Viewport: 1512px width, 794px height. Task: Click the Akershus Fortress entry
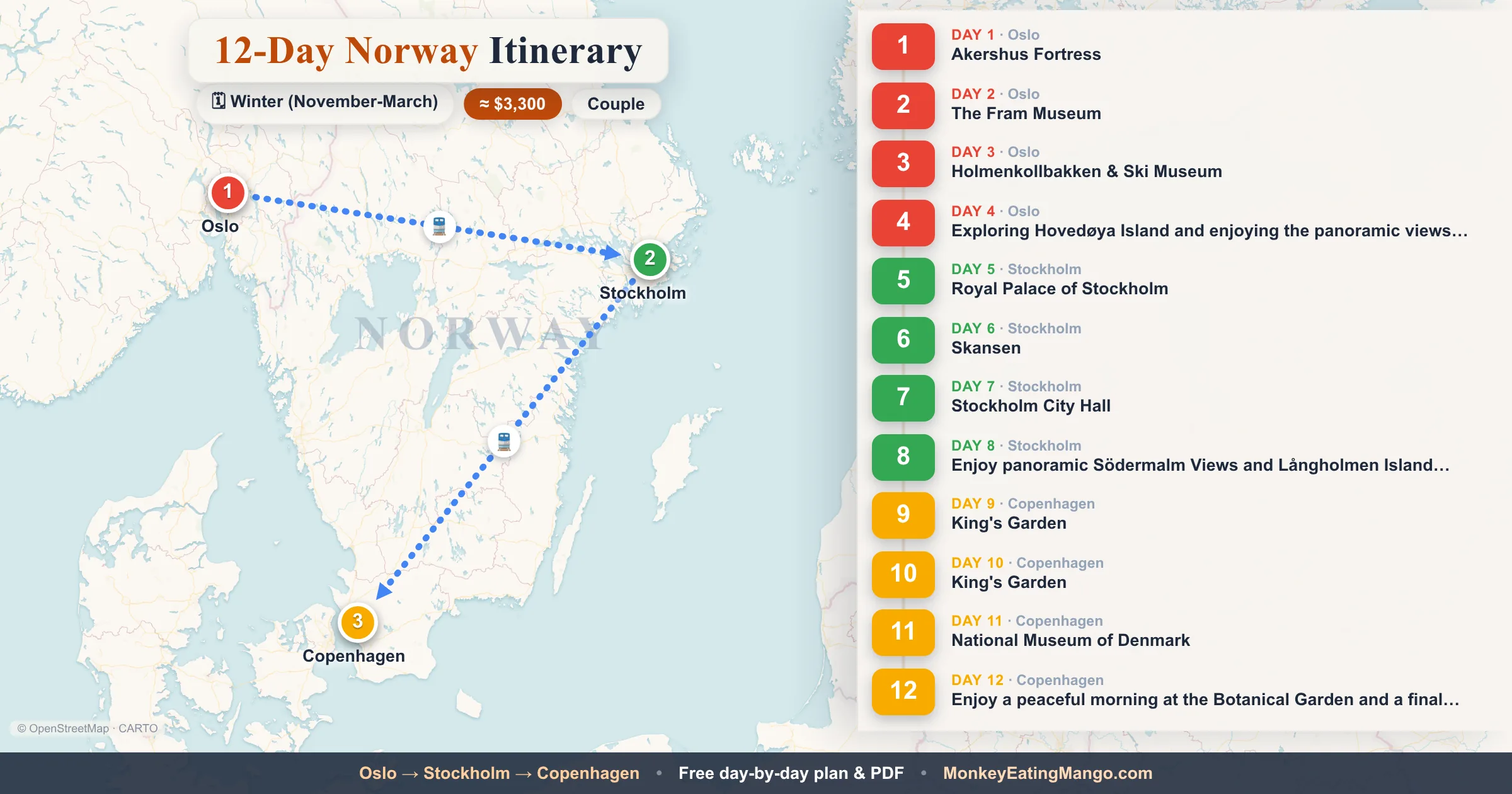coord(1026,55)
